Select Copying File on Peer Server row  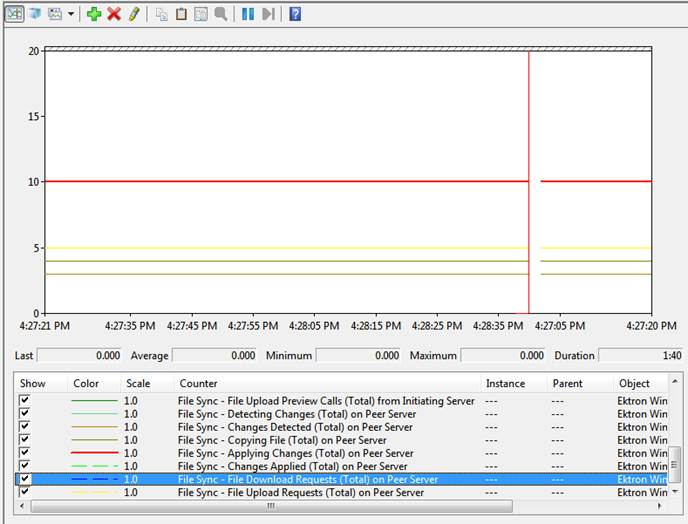point(341,440)
